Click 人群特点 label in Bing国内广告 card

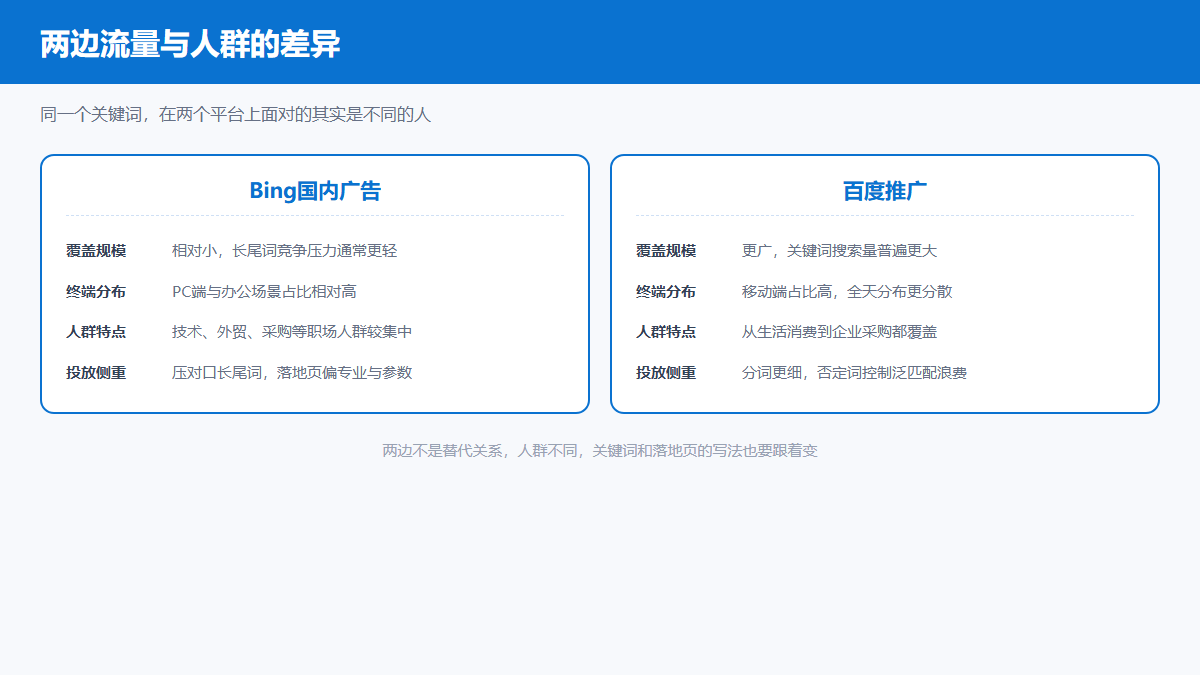(x=96, y=332)
